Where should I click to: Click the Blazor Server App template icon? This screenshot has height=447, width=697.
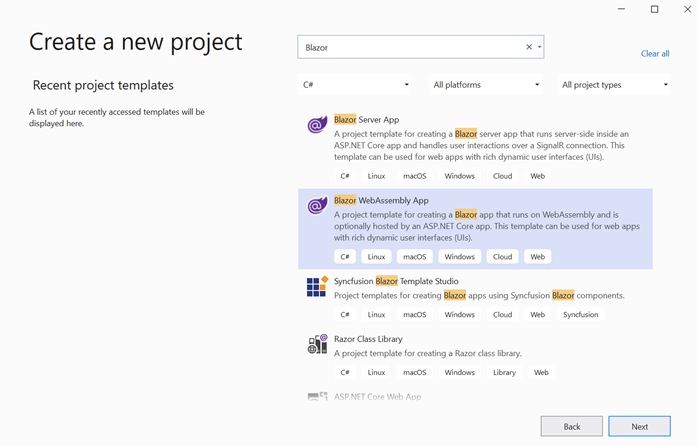click(x=317, y=125)
